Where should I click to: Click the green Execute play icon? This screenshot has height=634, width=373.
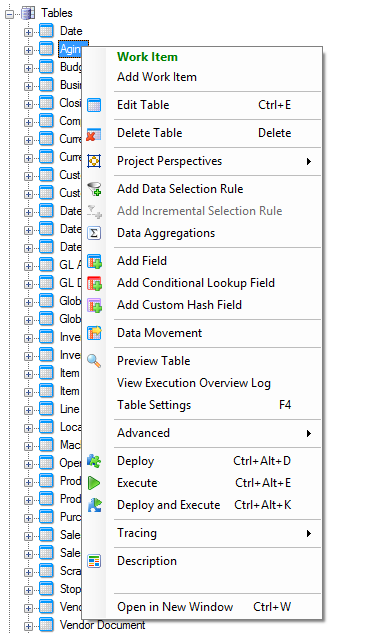tap(94, 483)
